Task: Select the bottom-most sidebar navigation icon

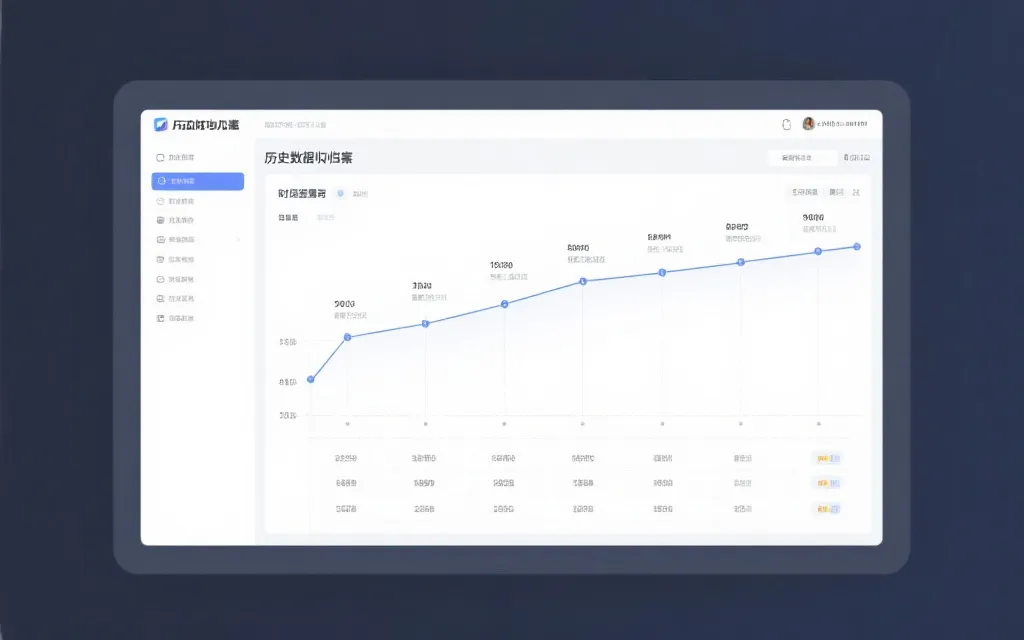Action: tap(159, 318)
